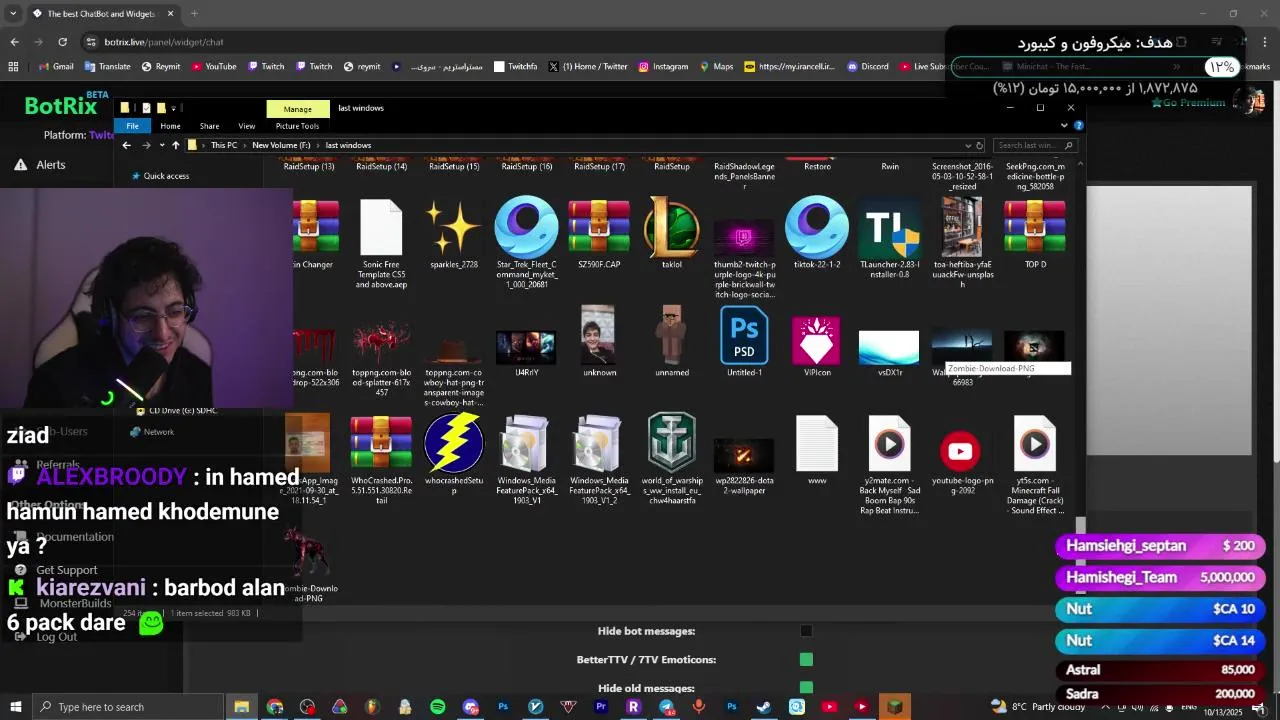
Task: Expand the Explorer ribbon chevron
Action: click(x=1064, y=126)
